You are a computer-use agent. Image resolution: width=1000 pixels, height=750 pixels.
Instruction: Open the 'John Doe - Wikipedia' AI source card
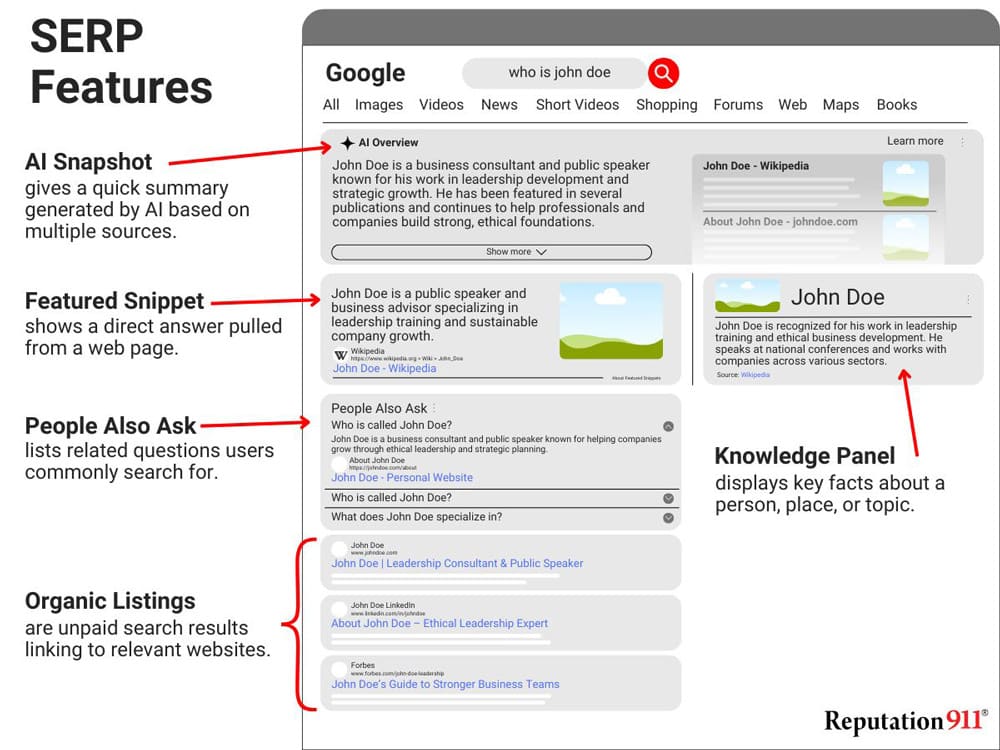[x=816, y=182]
